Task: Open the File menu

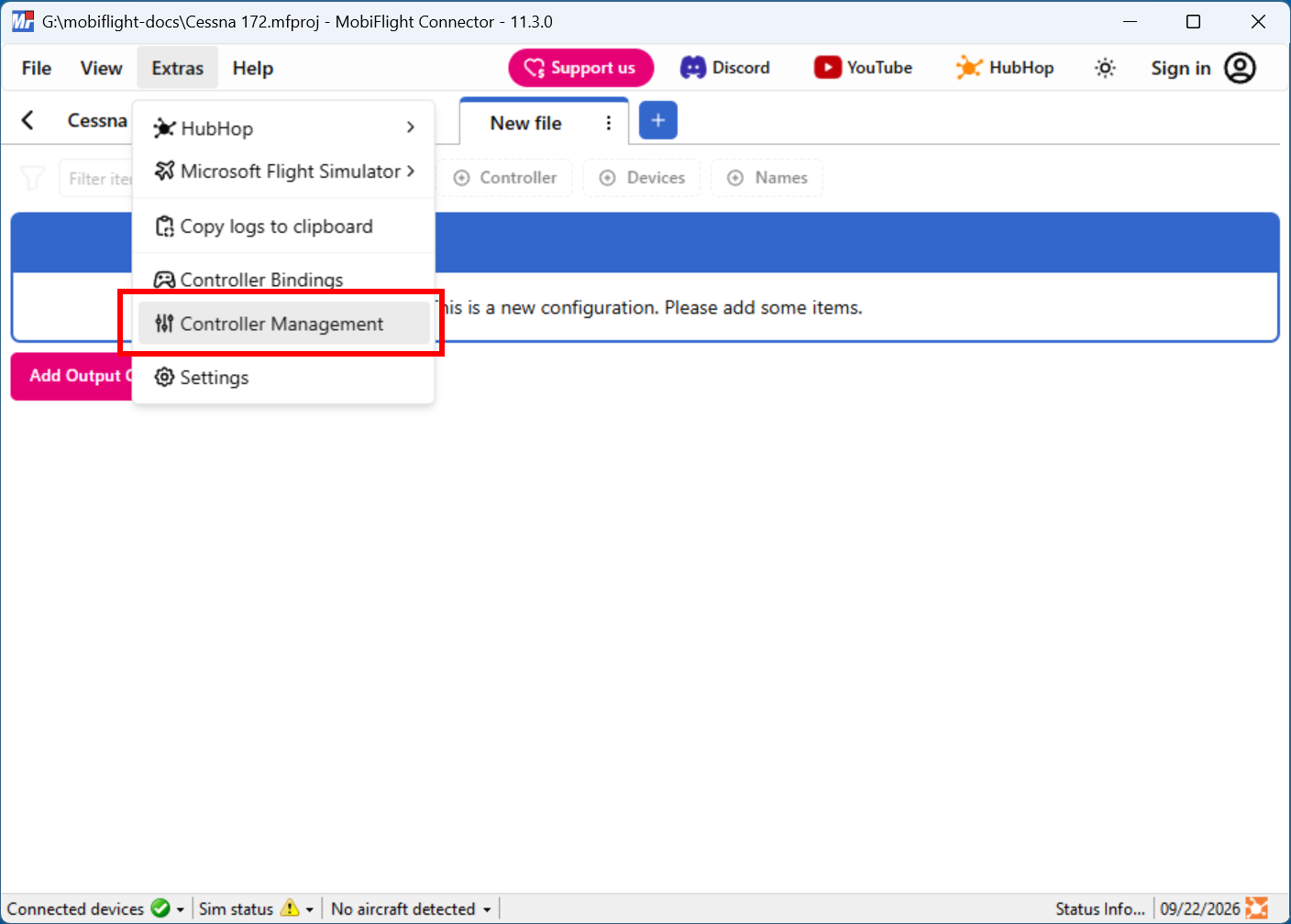Action: tap(37, 68)
